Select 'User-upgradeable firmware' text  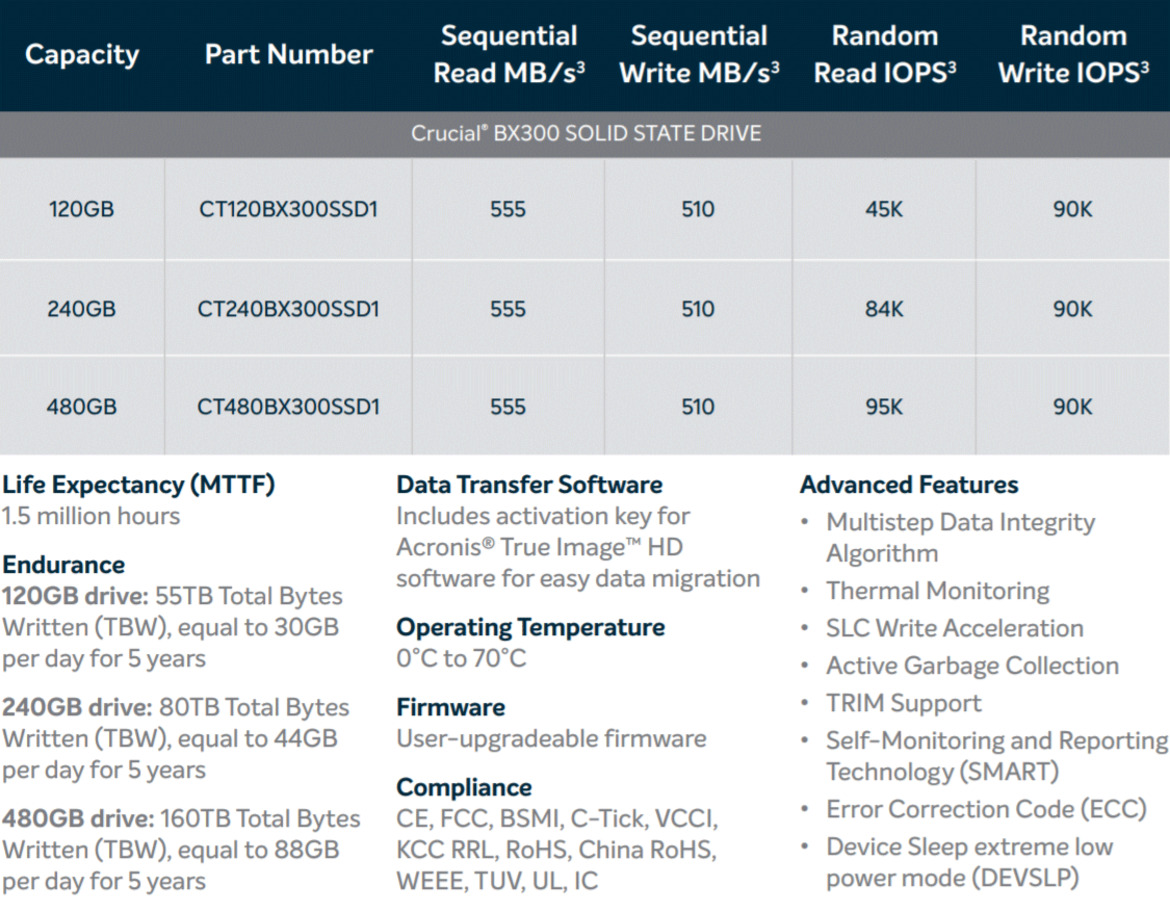tap(551, 739)
